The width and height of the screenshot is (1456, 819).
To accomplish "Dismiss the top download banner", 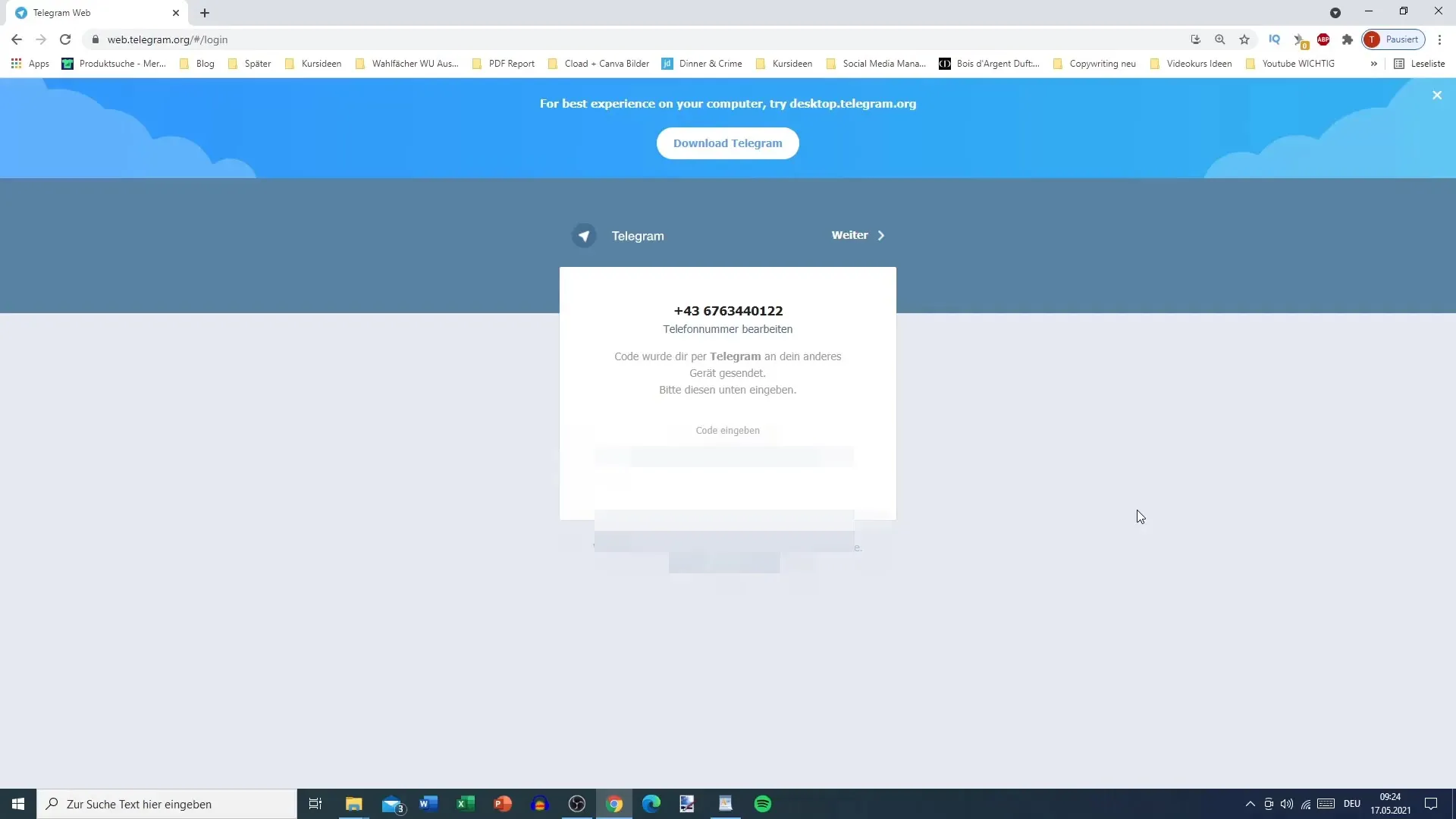I will click(x=1437, y=95).
